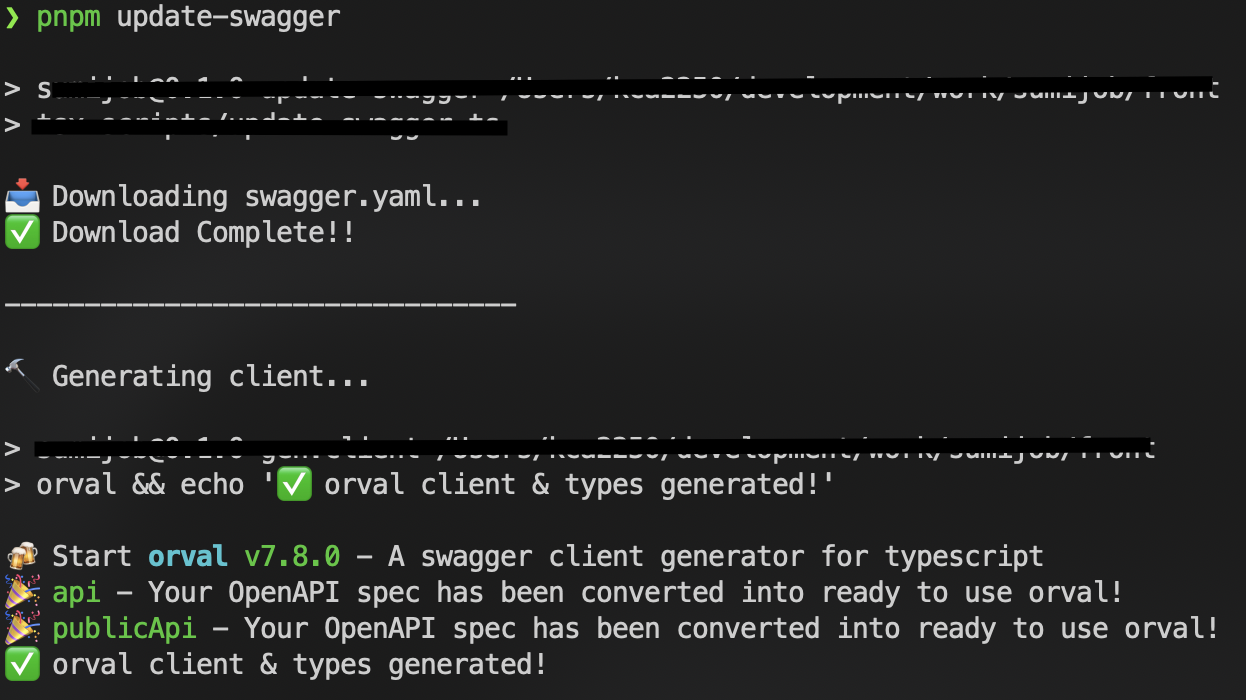The image size is (1246, 700).
Task: Click the Download Complete!! message
Action: (x=203, y=233)
